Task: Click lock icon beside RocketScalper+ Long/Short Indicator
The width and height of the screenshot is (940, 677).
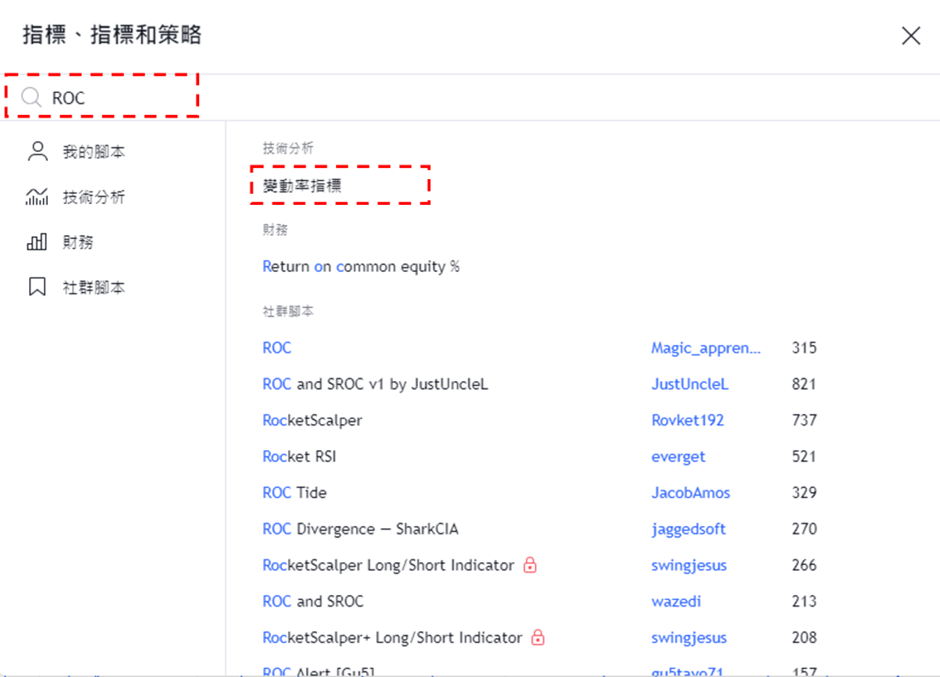Action: 538,637
